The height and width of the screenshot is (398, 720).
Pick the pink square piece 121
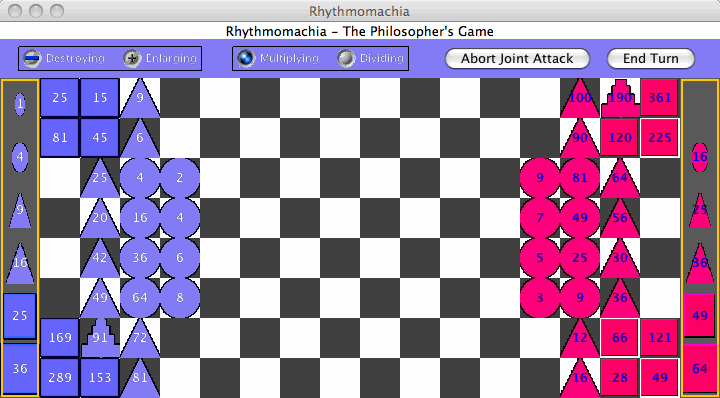coord(660,338)
